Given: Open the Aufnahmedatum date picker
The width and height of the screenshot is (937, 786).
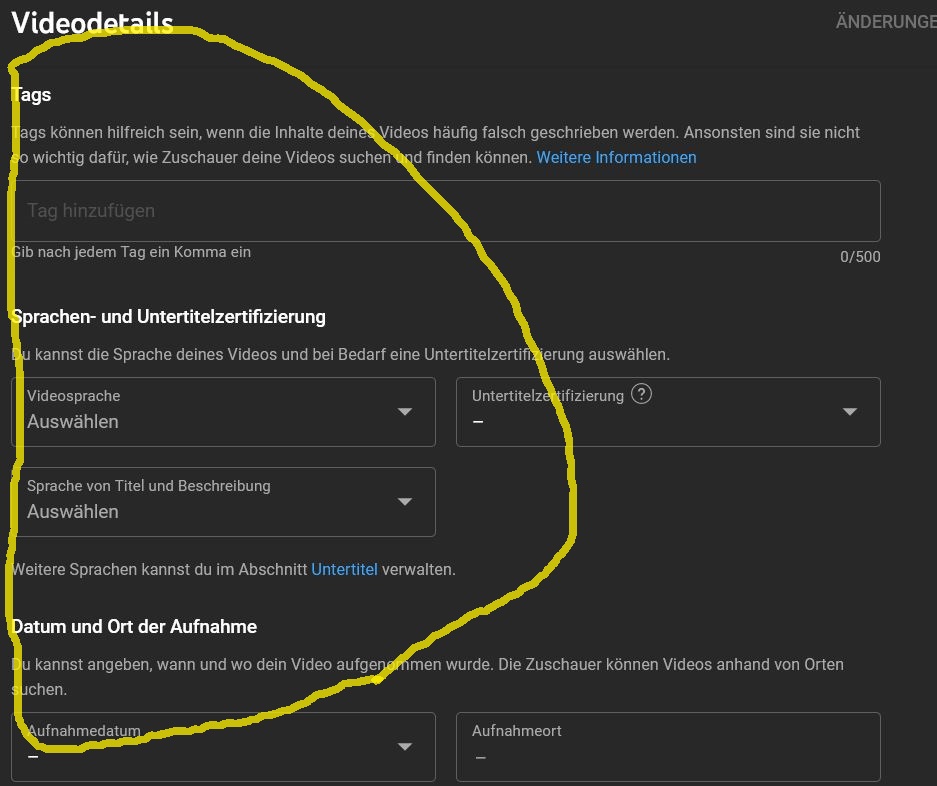Looking at the screenshot, I should point(223,746).
